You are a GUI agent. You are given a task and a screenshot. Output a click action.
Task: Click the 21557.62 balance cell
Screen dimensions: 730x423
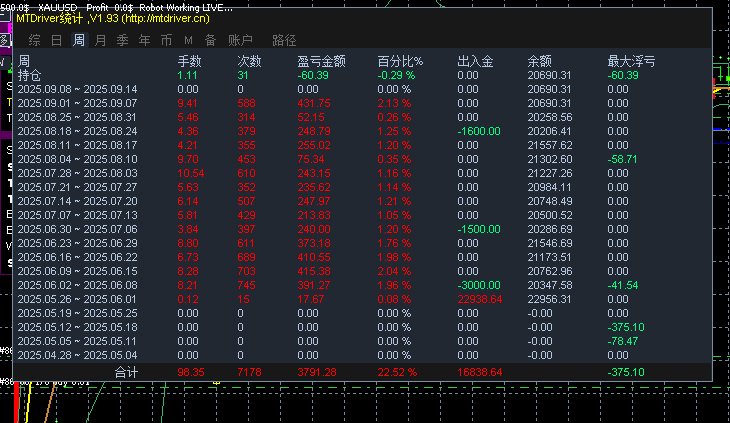(x=550, y=145)
